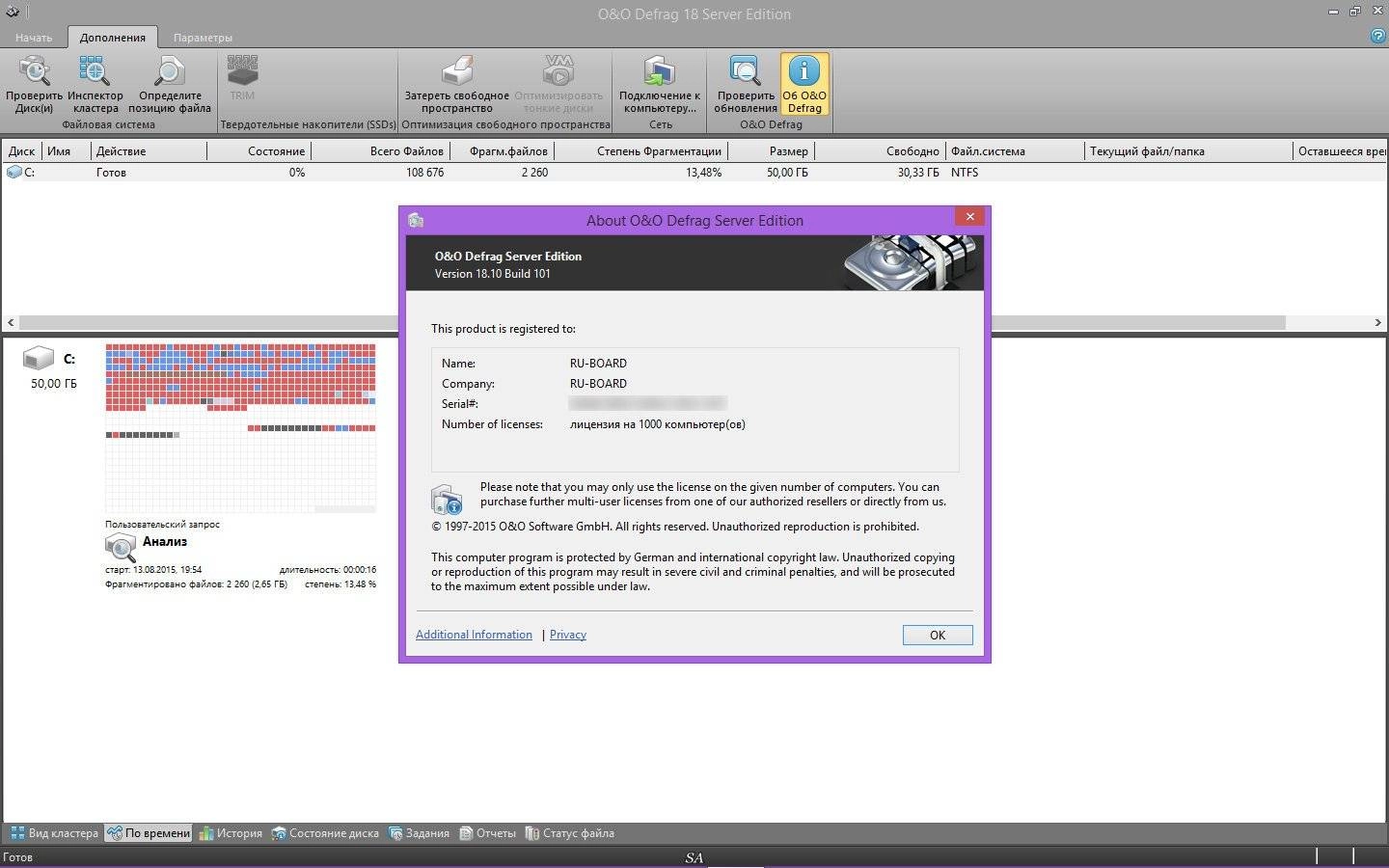The width and height of the screenshot is (1389, 868).
Task: Open the История bottom tab
Action: coord(231,833)
